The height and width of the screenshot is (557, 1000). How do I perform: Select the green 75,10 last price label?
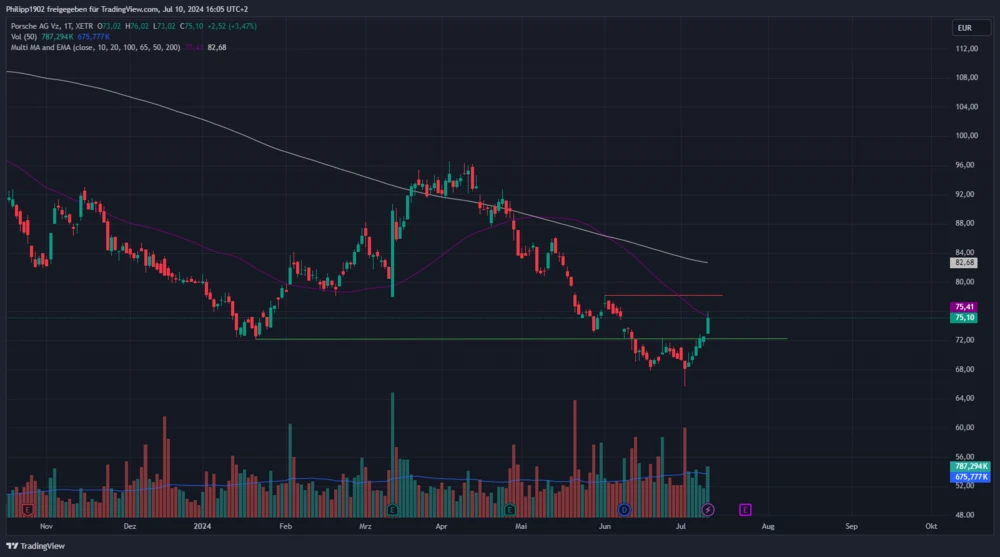965,317
